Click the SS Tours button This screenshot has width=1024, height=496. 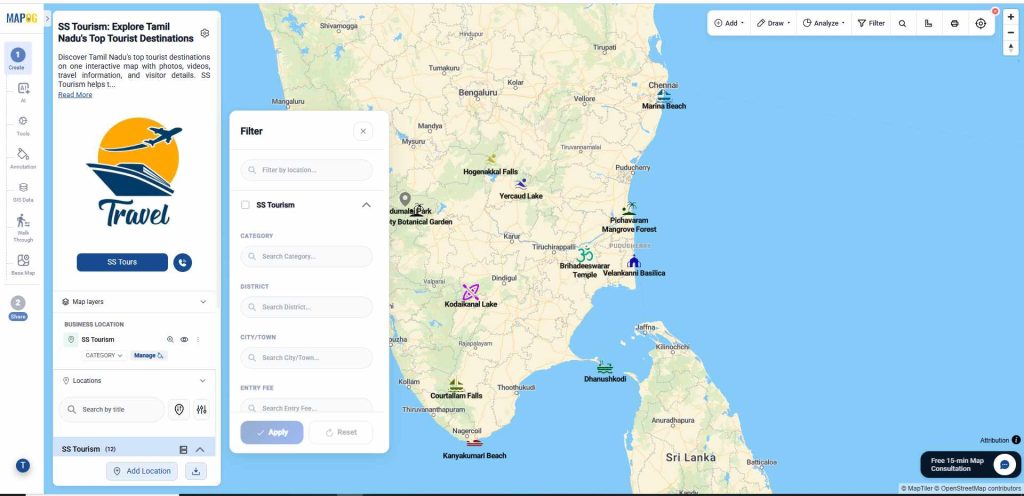coord(122,262)
